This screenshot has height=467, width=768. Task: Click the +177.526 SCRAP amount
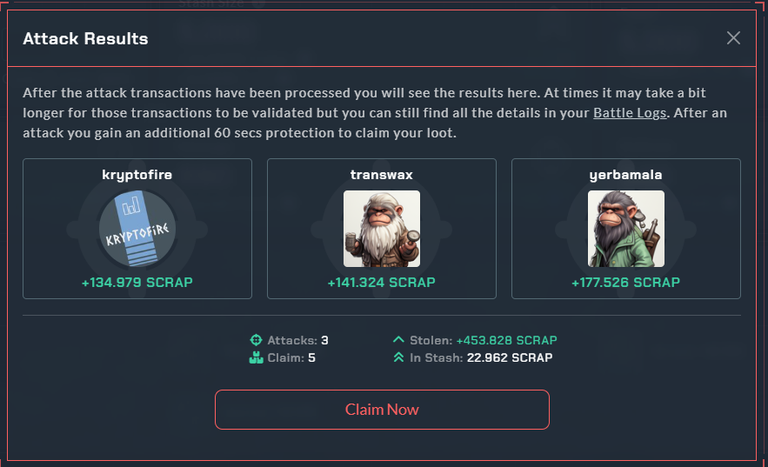pyautogui.click(x=626, y=282)
